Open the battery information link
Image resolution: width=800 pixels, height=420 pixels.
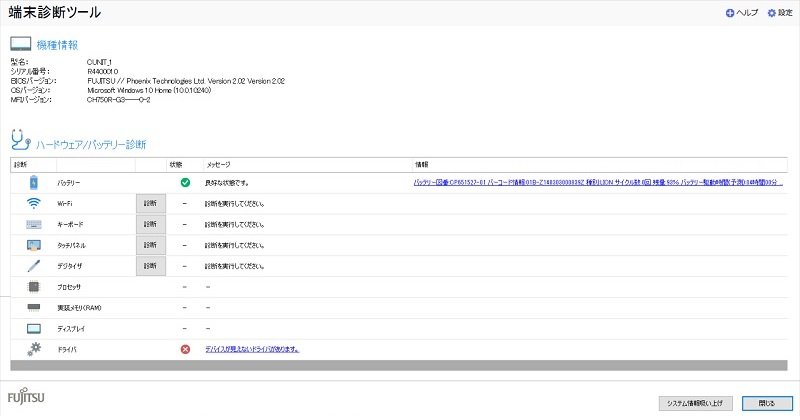click(x=597, y=182)
